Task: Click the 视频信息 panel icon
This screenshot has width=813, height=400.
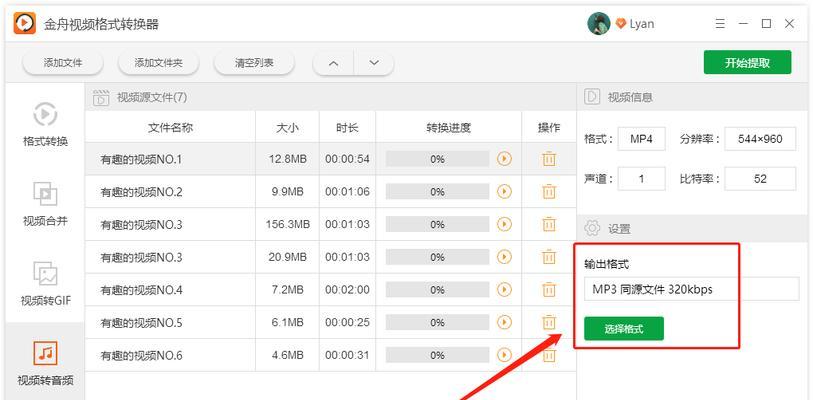Action: click(x=592, y=97)
